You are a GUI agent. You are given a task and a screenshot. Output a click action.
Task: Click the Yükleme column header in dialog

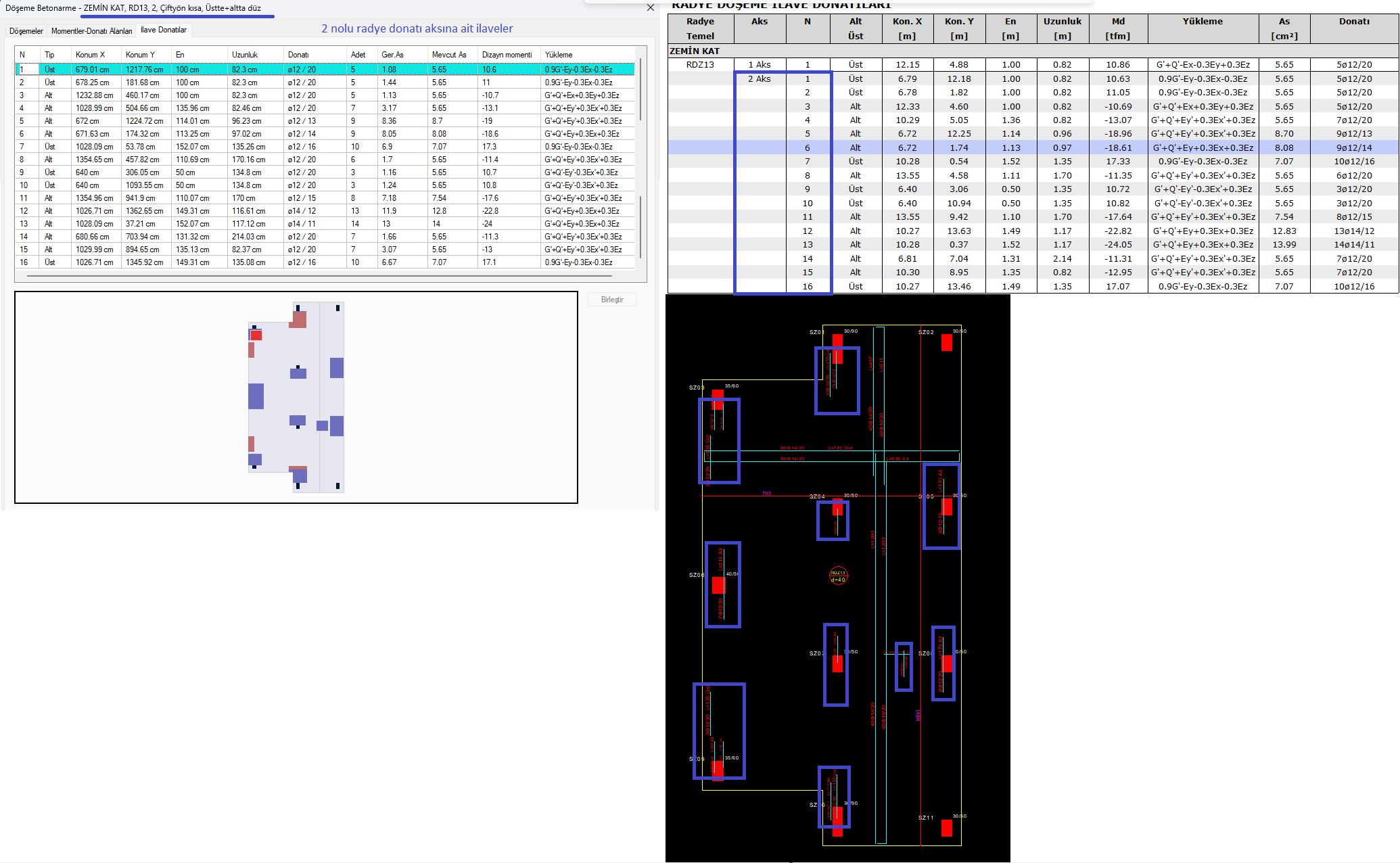tap(587, 55)
